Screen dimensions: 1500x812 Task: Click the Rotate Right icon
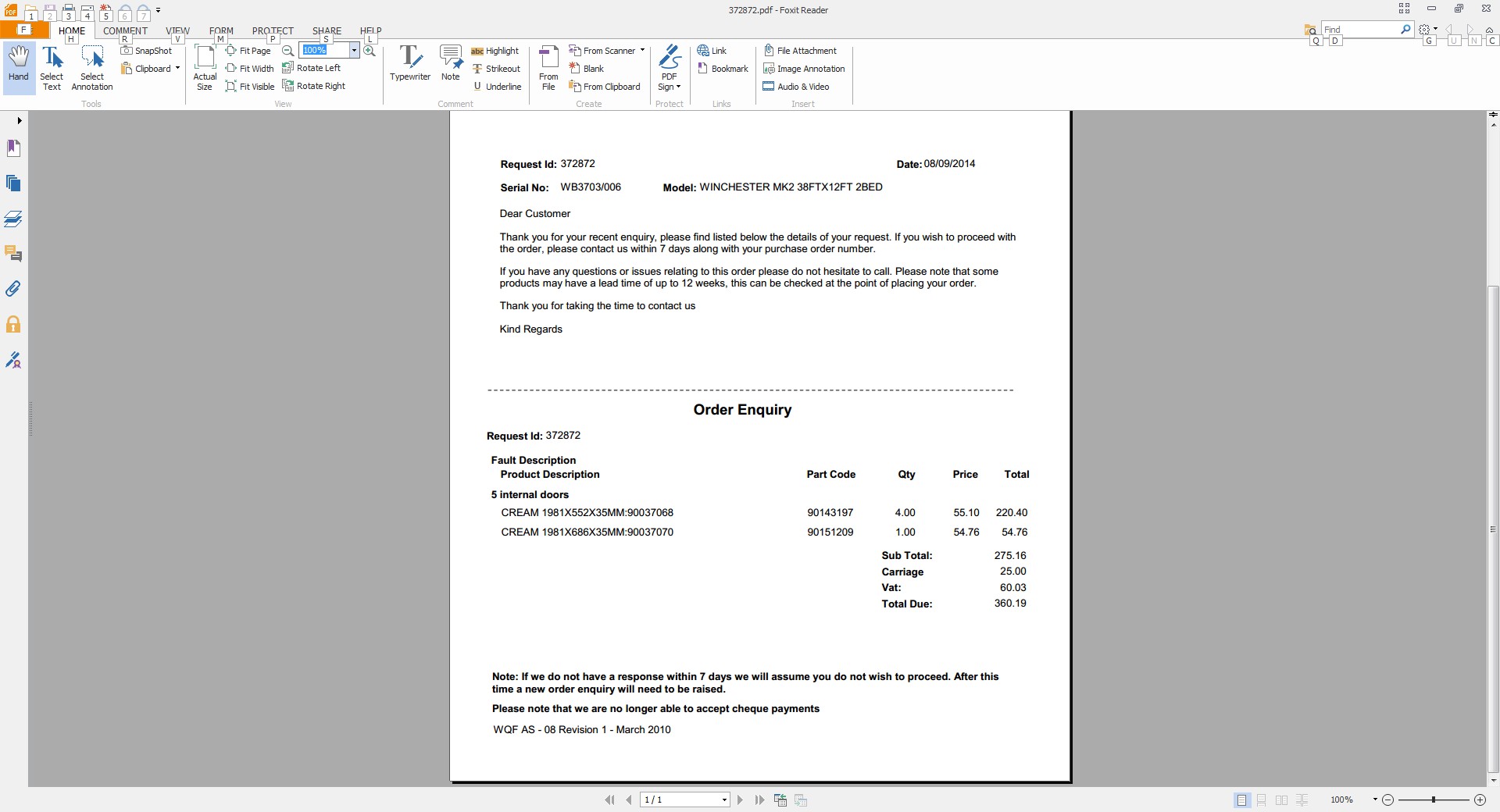pos(314,86)
